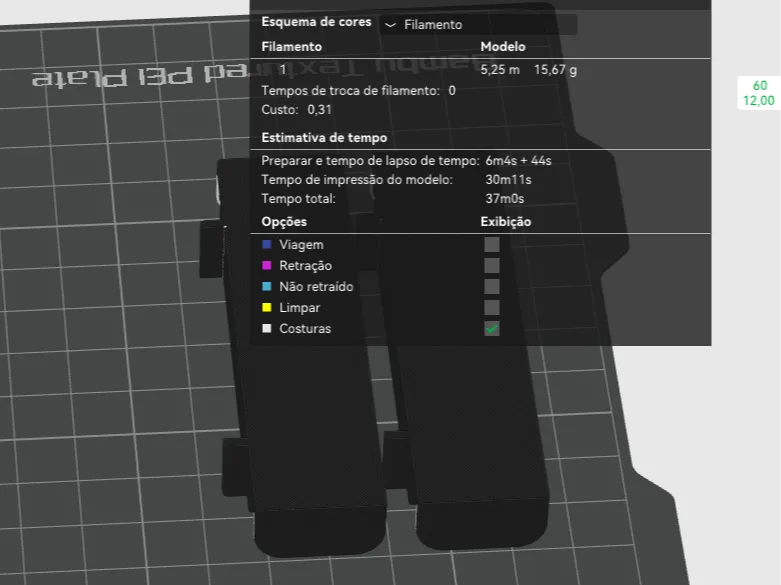
Task: Enable the Limpar display checkbox
Action: tap(492, 307)
